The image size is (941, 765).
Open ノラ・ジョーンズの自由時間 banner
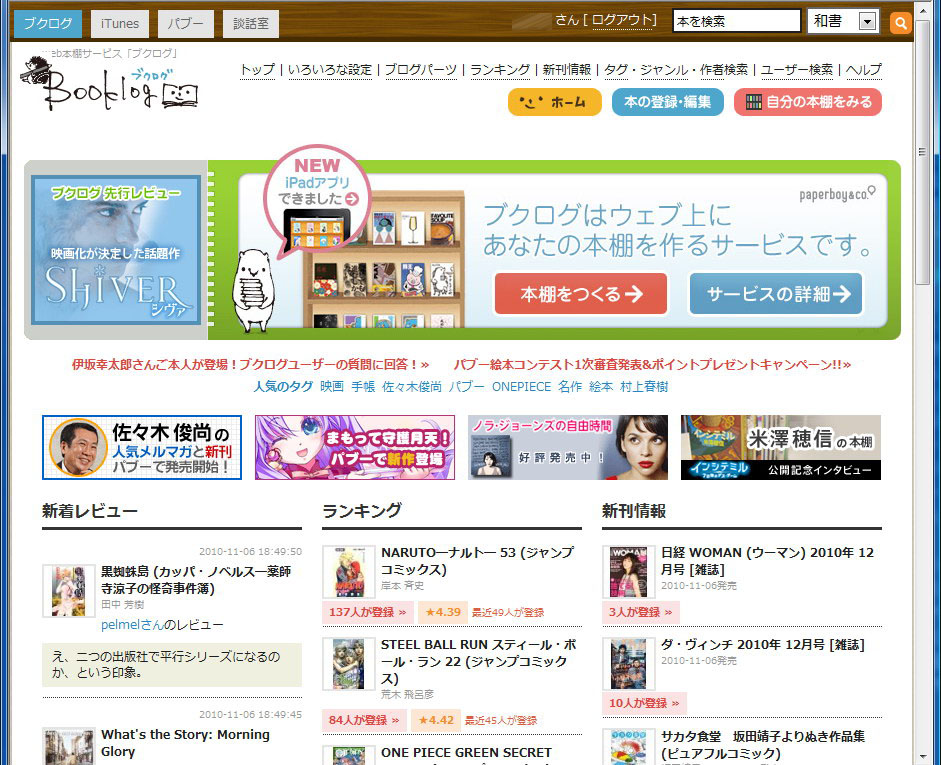click(568, 448)
